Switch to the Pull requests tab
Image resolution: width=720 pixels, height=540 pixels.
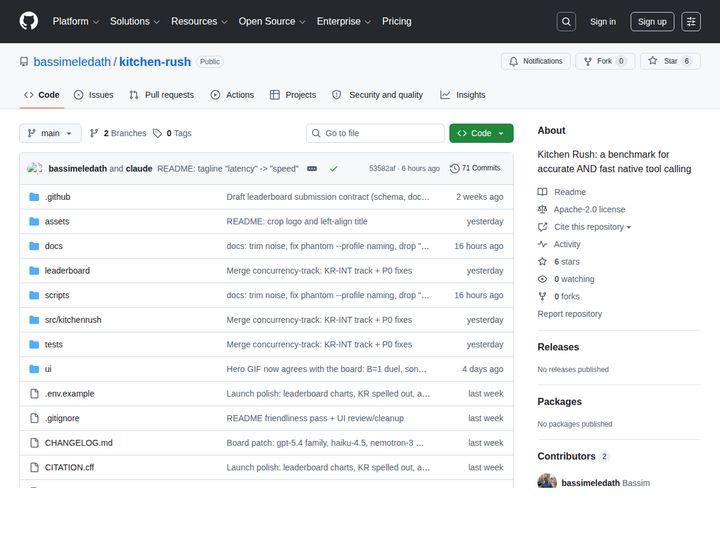pos(162,95)
